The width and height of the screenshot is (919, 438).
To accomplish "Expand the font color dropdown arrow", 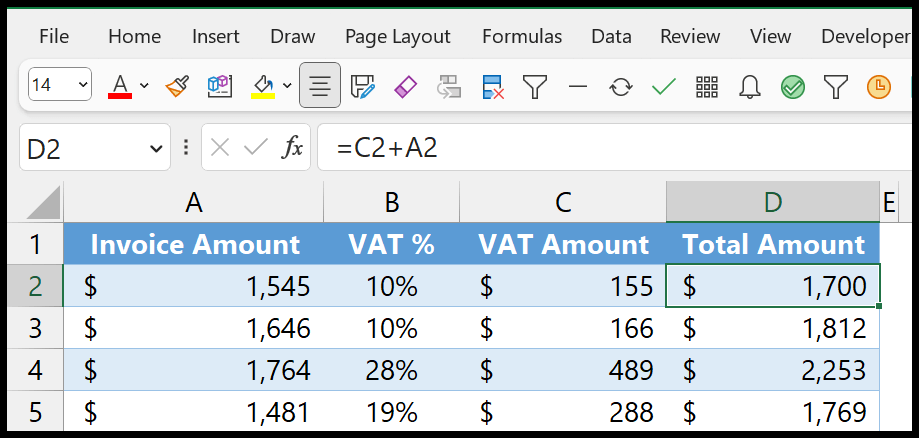I will (144, 86).
